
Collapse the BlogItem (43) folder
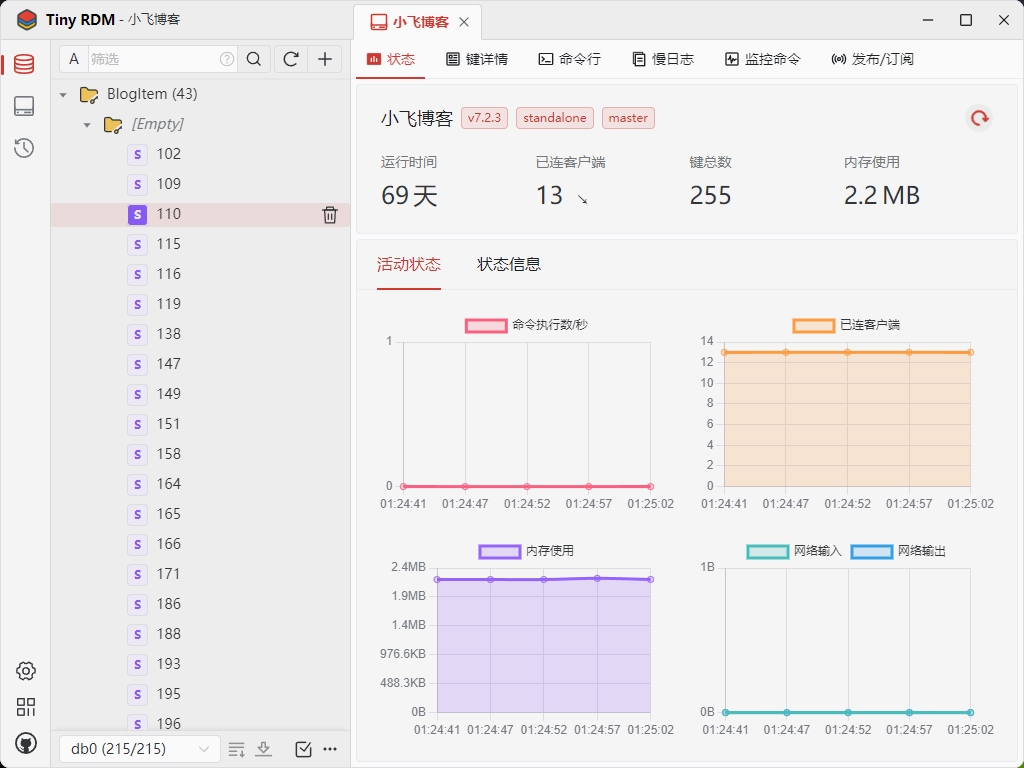pyautogui.click(x=64, y=94)
